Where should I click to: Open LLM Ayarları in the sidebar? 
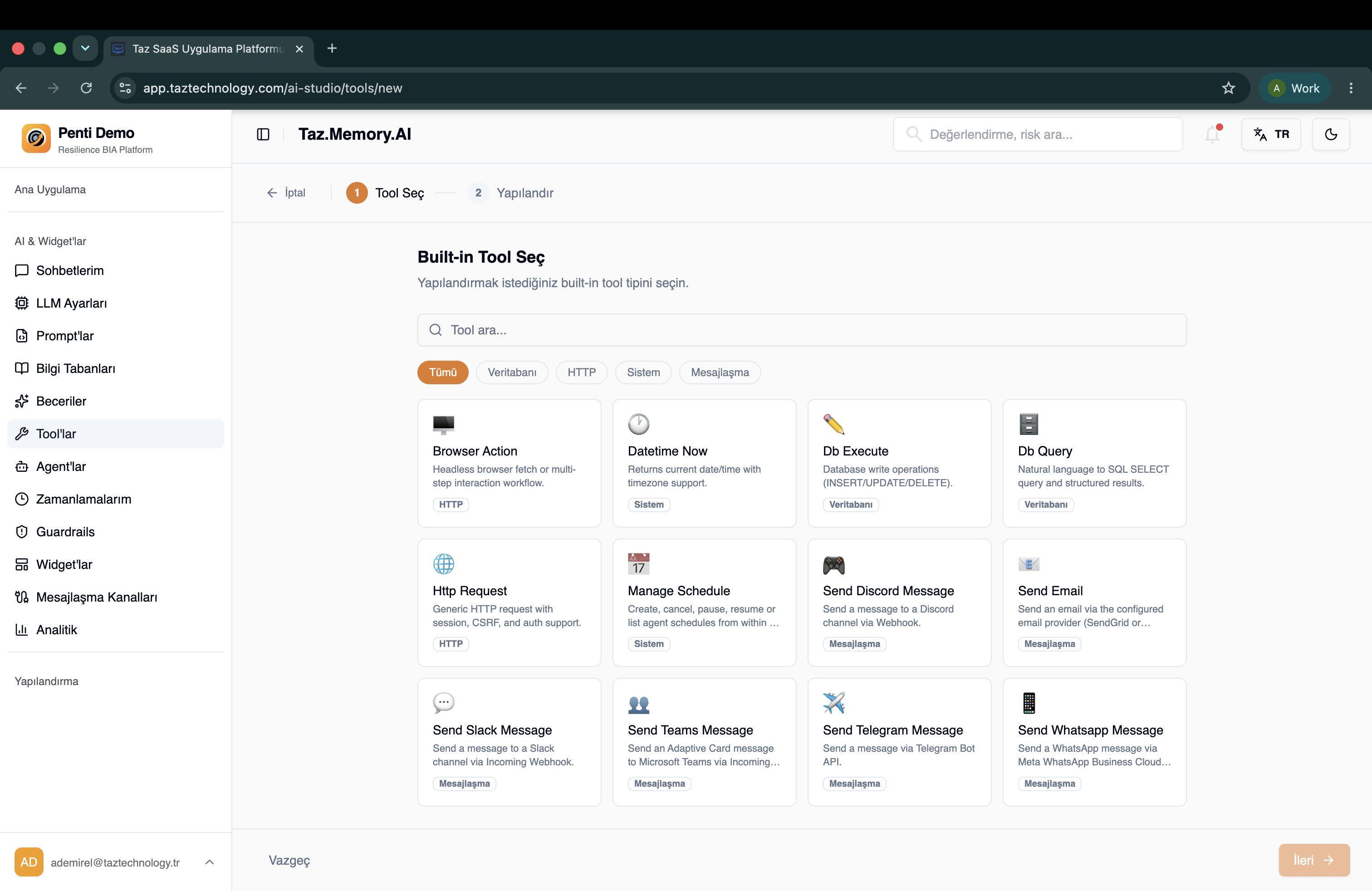pyautogui.click(x=115, y=303)
